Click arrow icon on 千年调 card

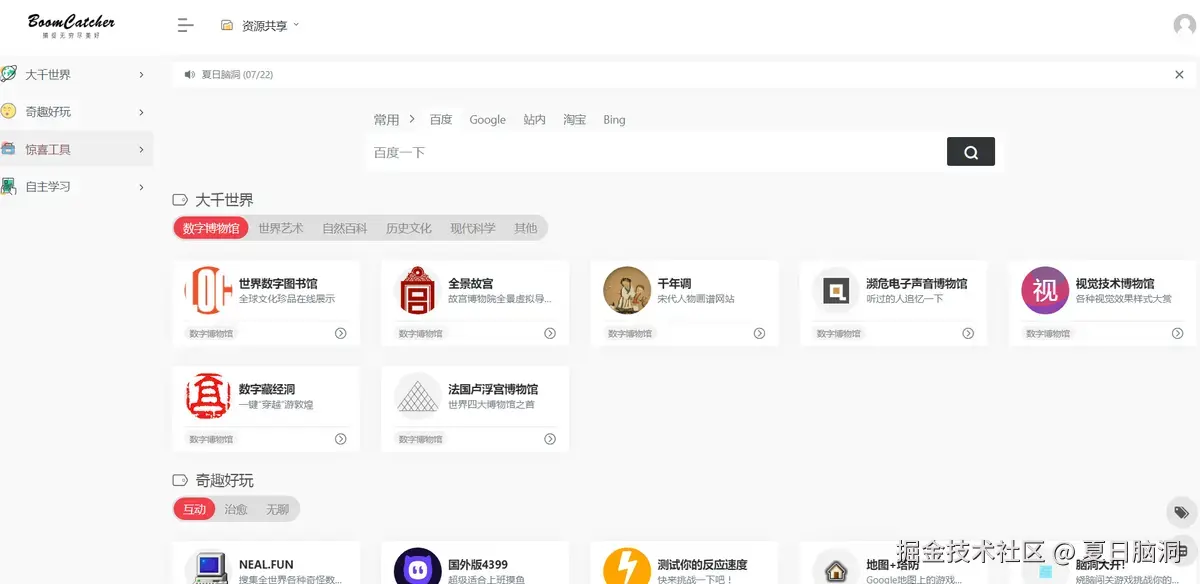click(759, 333)
